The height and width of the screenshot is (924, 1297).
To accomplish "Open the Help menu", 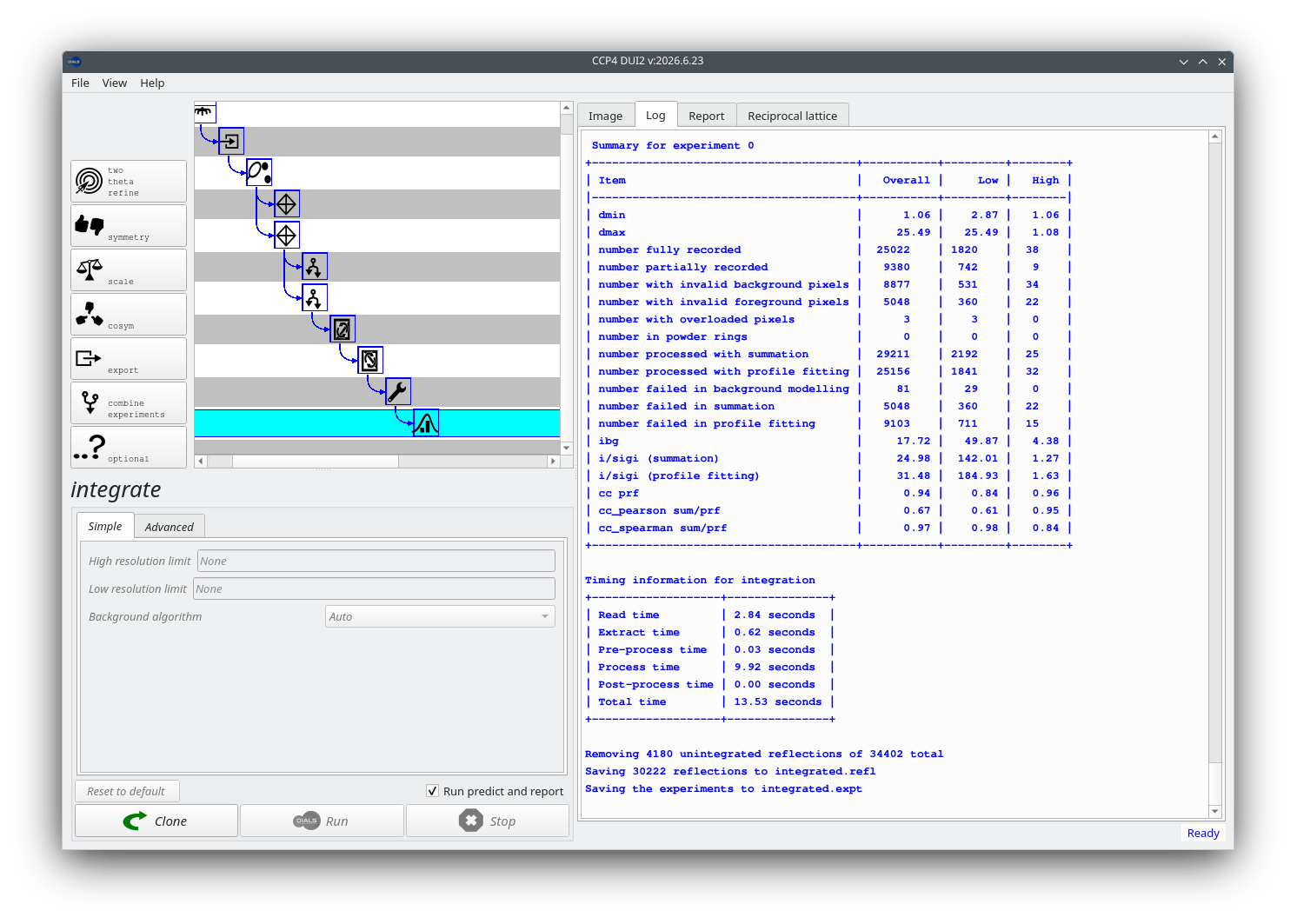I will [x=152, y=83].
